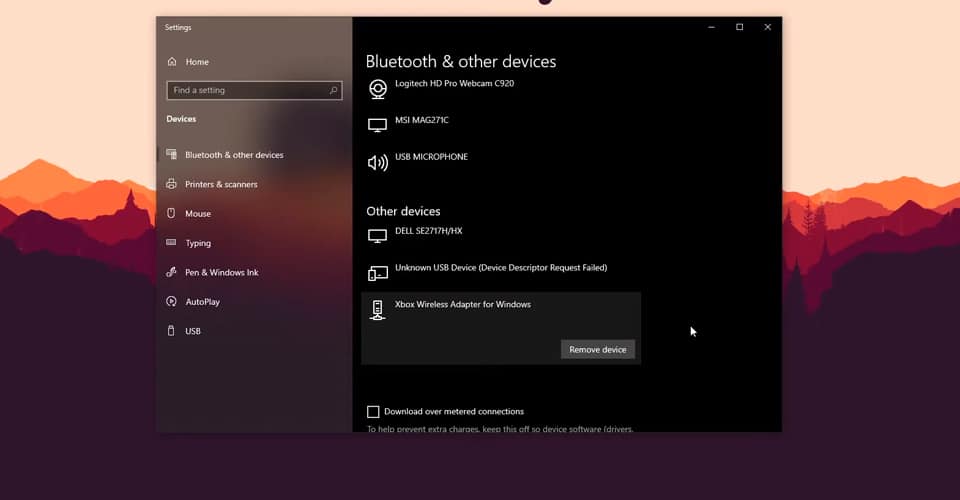Click the Typing keyboard icon
The width and height of the screenshot is (960, 500).
171,242
